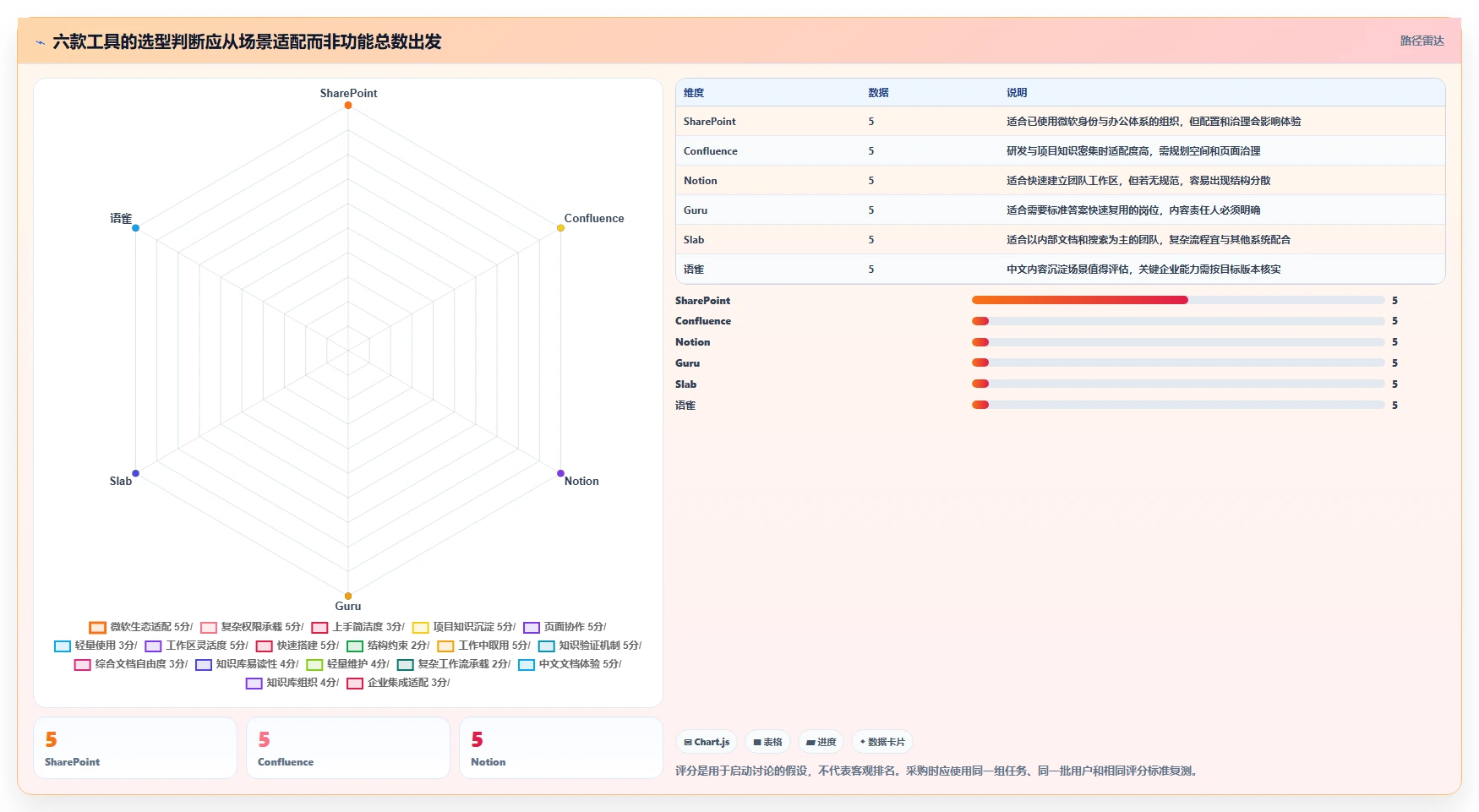
Task: Toggle the 上手简洁度 3分 legend series
Action: click(x=357, y=627)
